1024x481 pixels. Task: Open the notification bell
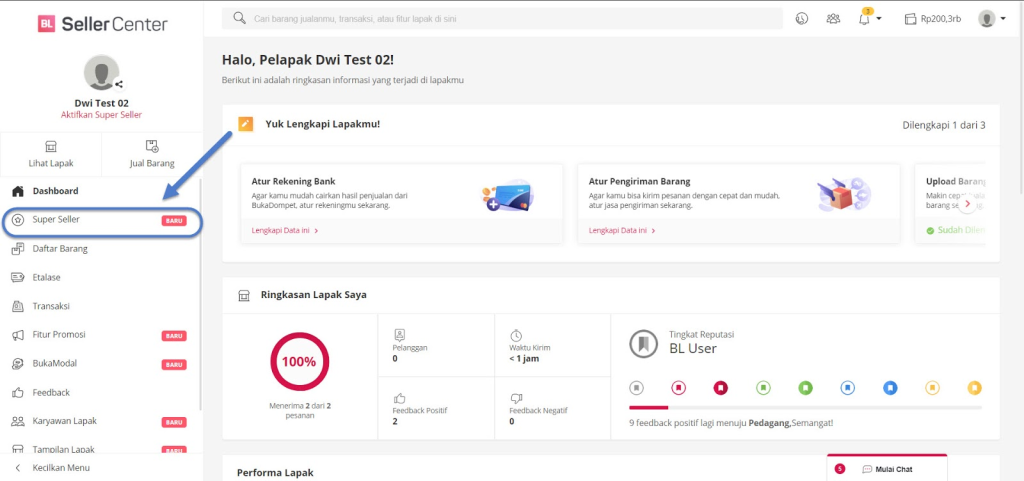[x=865, y=19]
